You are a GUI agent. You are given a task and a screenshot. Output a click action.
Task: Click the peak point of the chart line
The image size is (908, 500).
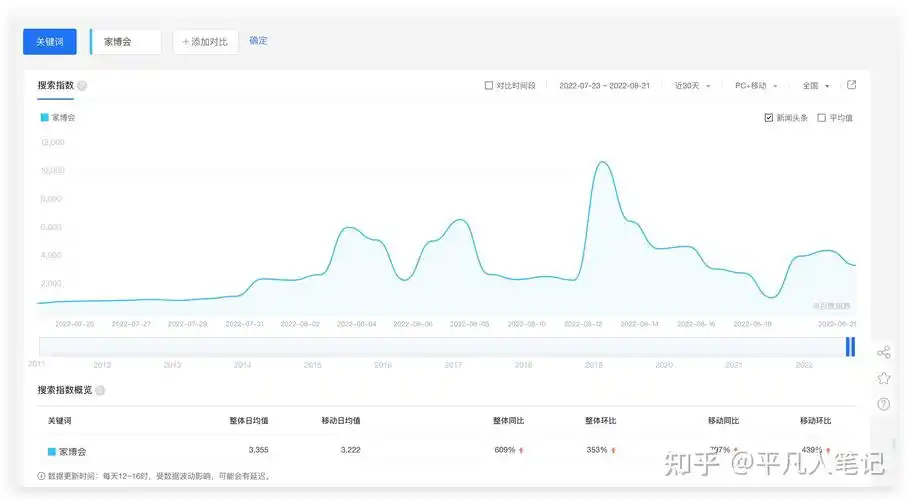click(x=602, y=162)
